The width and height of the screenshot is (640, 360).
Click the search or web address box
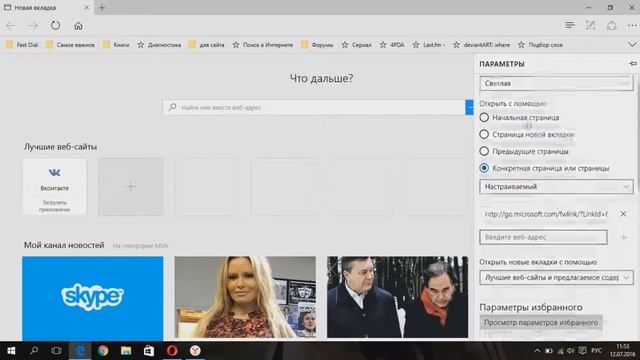313,107
